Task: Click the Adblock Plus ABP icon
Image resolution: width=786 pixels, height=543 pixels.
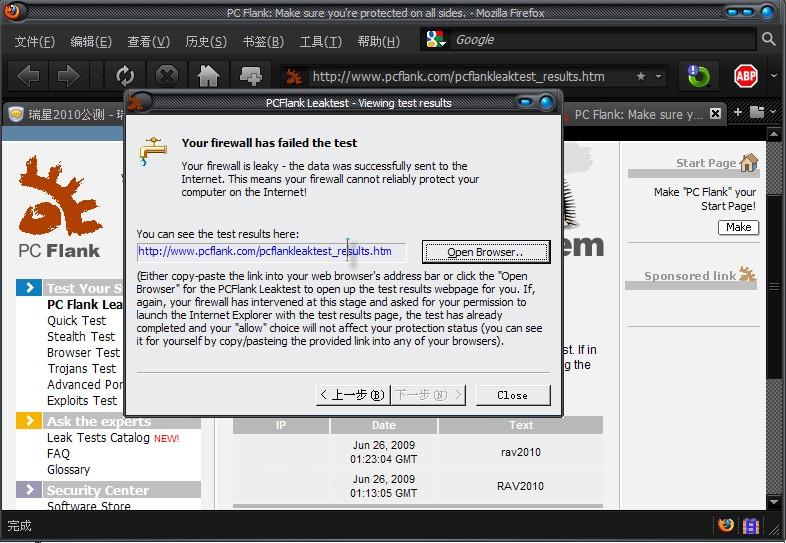Action: [x=745, y=76]
